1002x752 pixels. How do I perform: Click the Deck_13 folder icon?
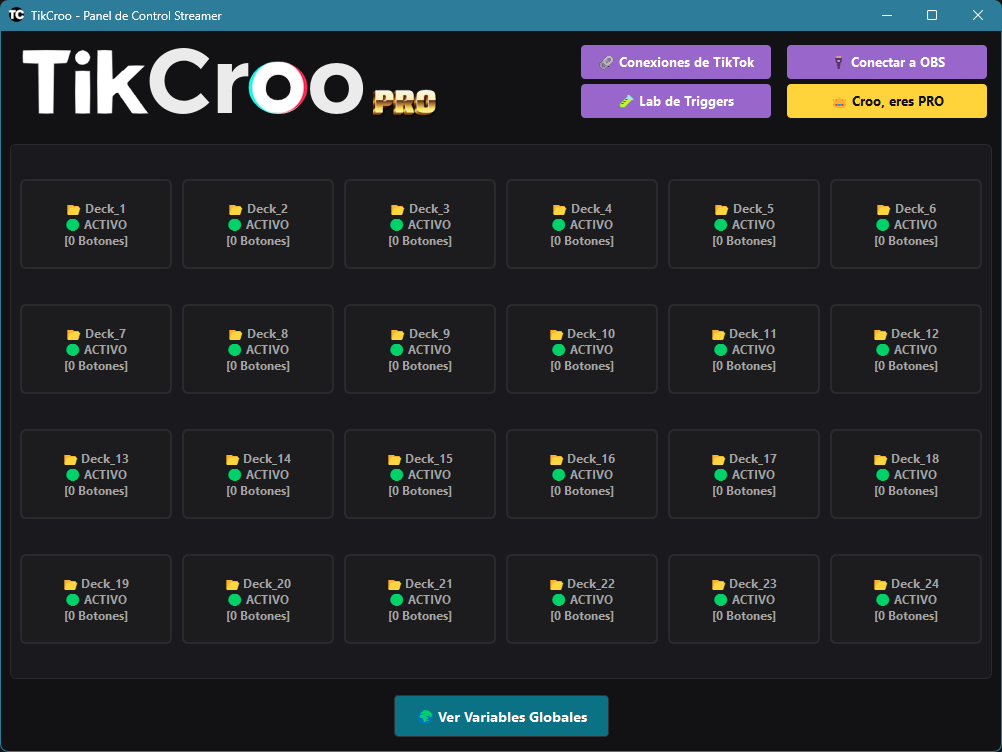pyautogui.click(x=70, y=459)
